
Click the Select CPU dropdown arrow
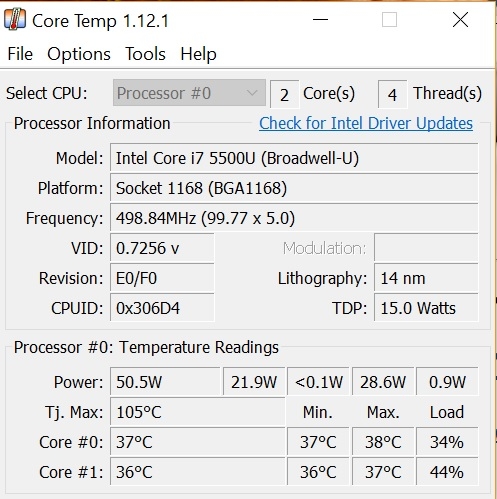click(252, 93)
